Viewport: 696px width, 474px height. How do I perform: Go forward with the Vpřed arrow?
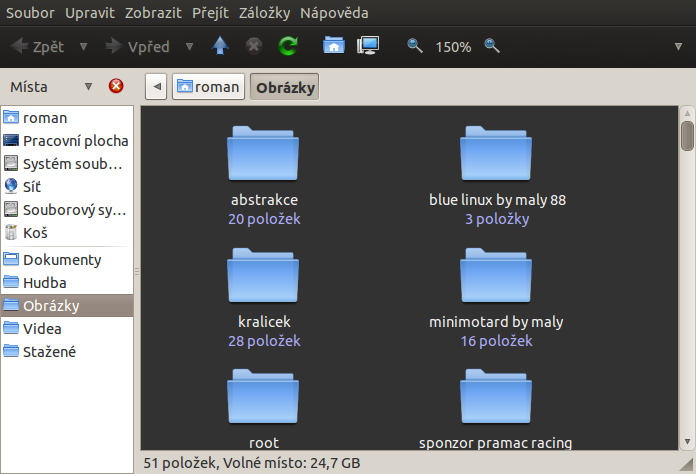point(137,47)
